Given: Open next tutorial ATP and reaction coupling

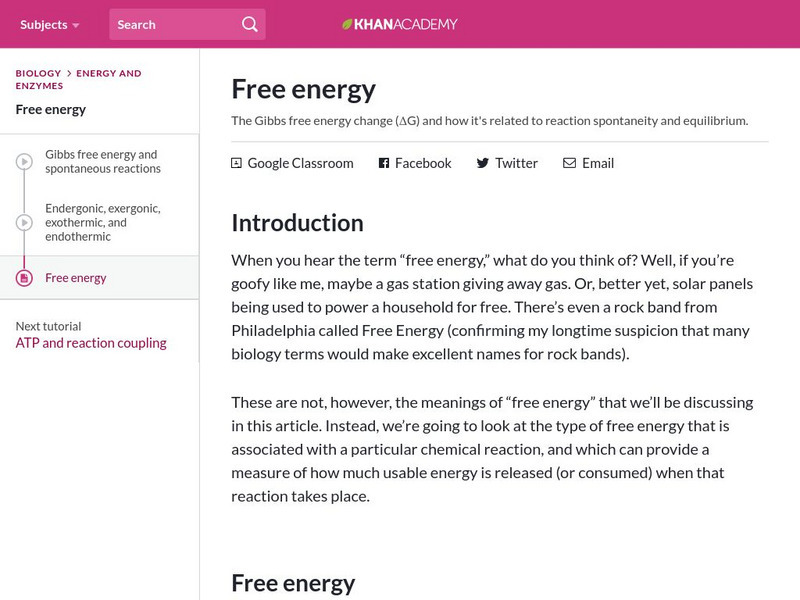Looking at the screenshot, I should (91, 342).
